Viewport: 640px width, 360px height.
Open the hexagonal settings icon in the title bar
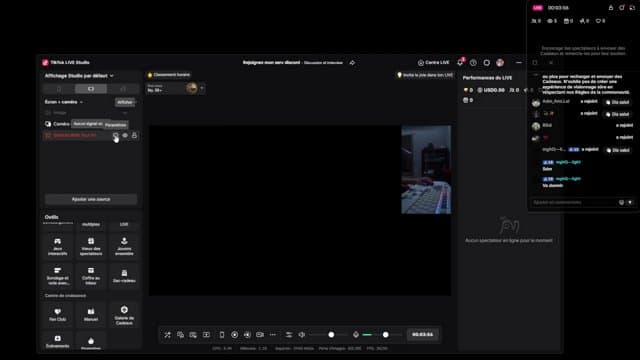point(487,63)
